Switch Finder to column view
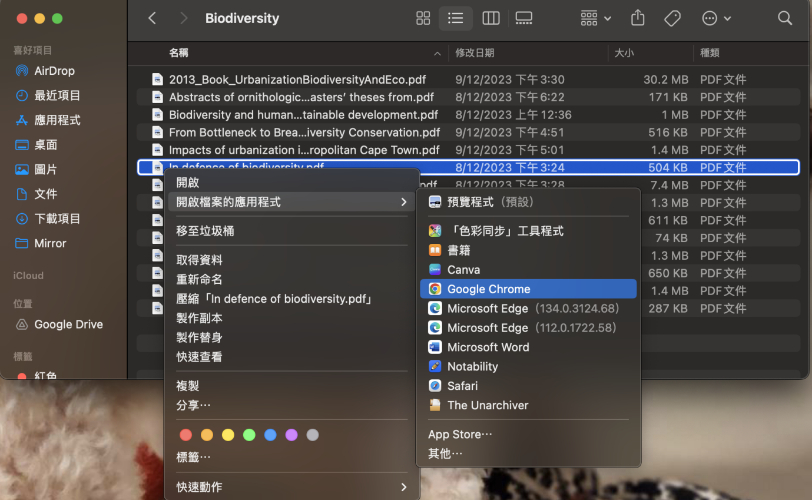The height and width of the screenshot is (500, 812). point(491,19)
